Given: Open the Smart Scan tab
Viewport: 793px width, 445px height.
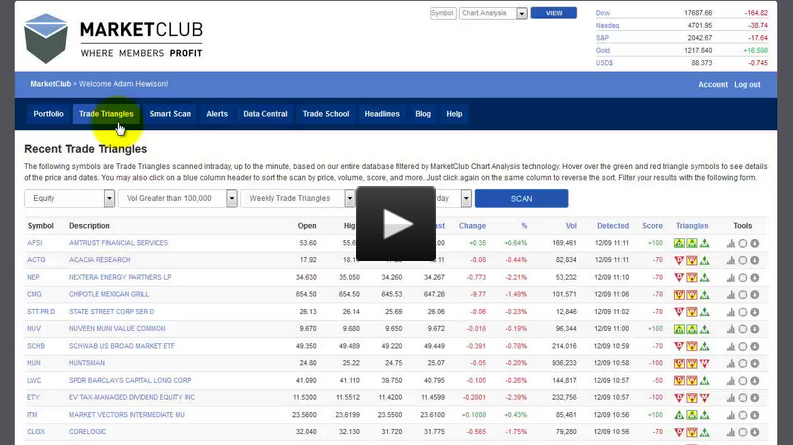Looking at the screenshot, I should coord(170,114).
